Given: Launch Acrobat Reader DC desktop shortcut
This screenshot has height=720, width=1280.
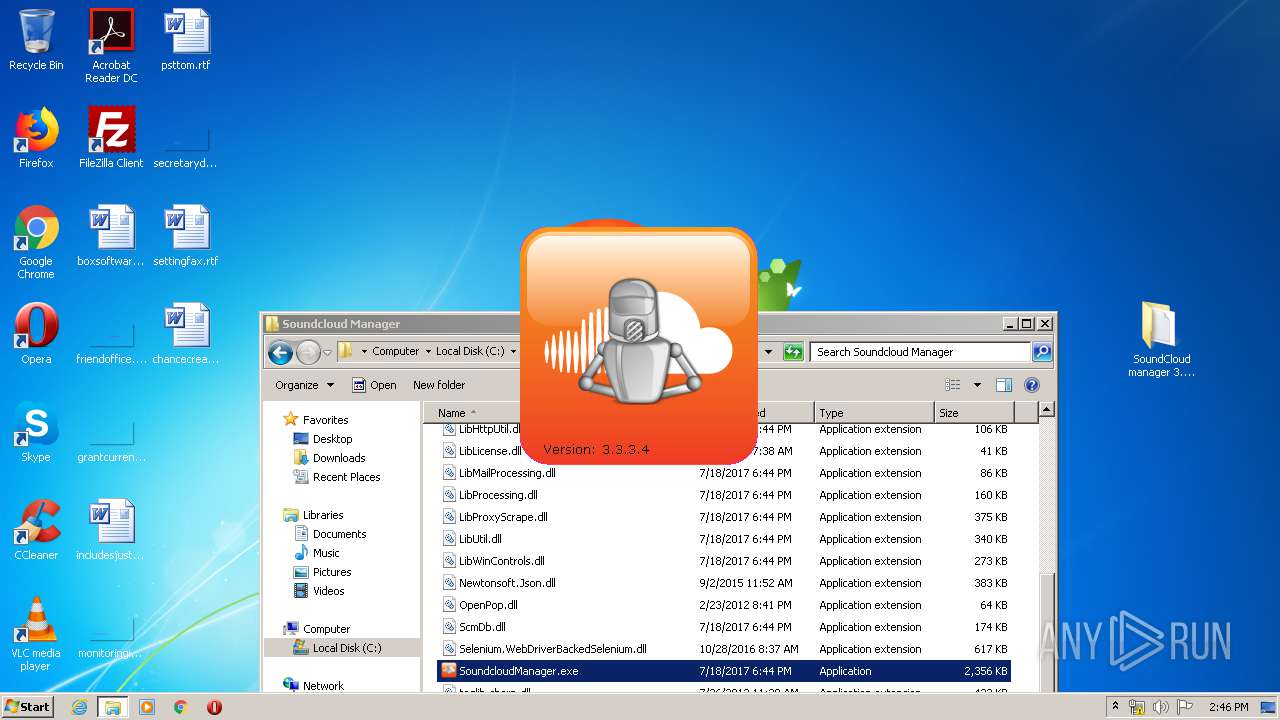Looking at the screenshot, I should coord(111,46).
